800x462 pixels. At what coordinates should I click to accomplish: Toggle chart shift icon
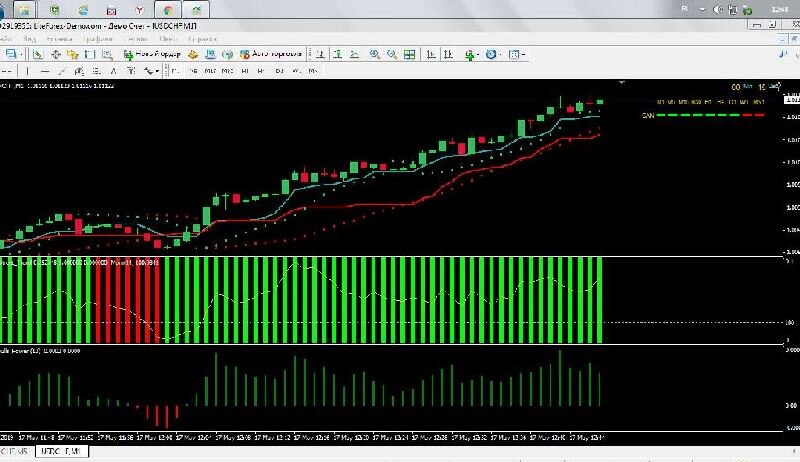[x=448, y=54]
